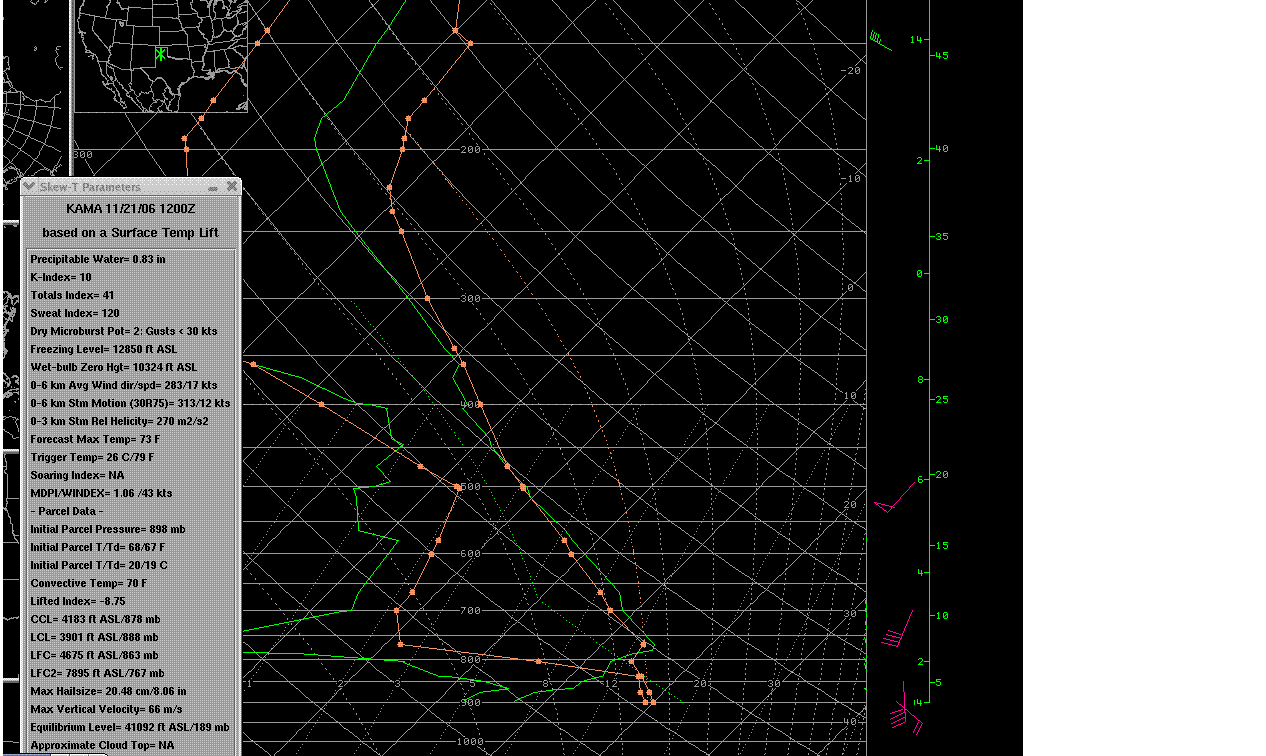Click the 500 pressure level label
The image size is (1266, 756).
pos(470,487)
